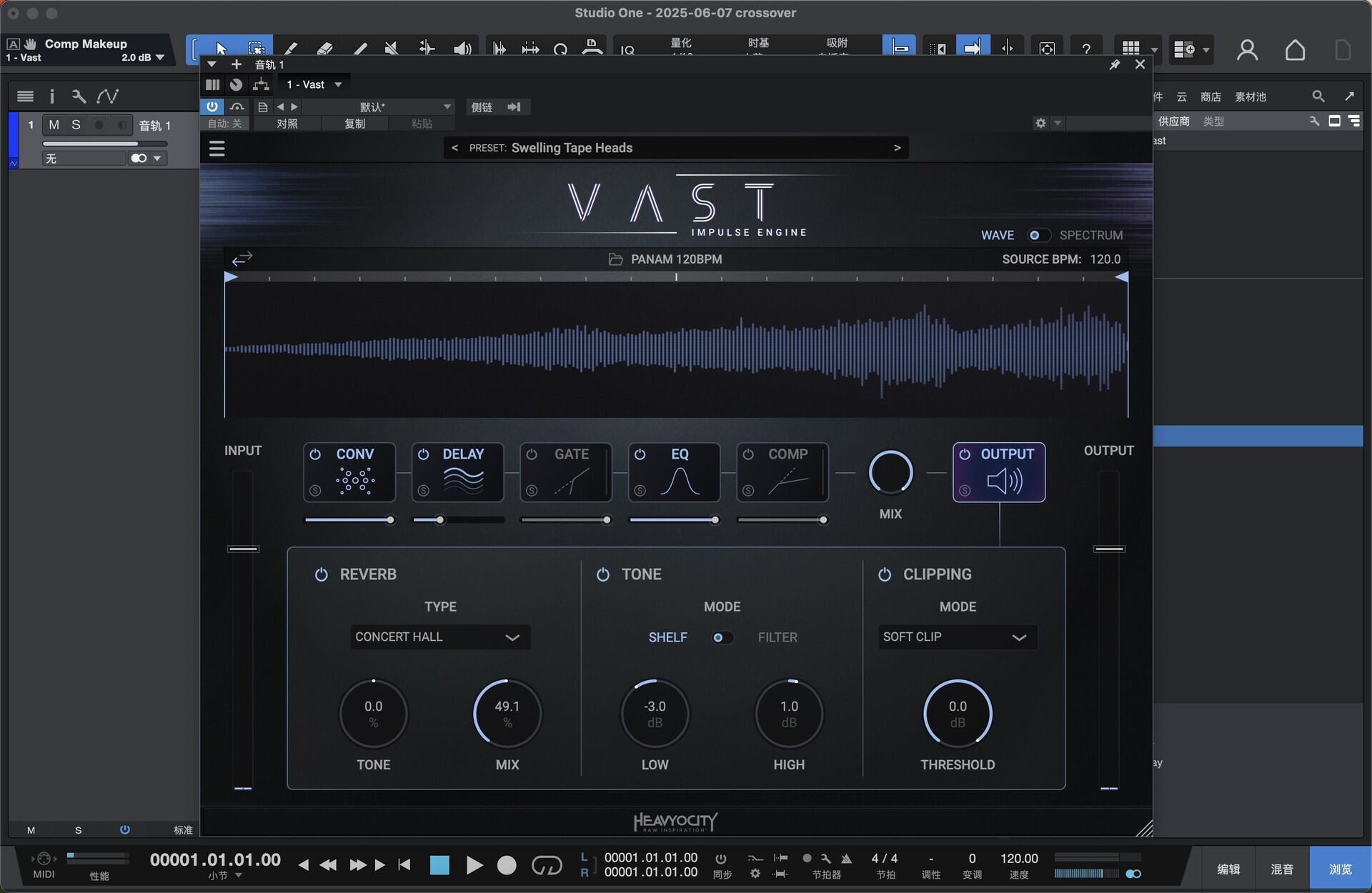Select the Listen speaker tool in toolbar
Viewport: 1372px width, 893px height.
pos(462,49)
